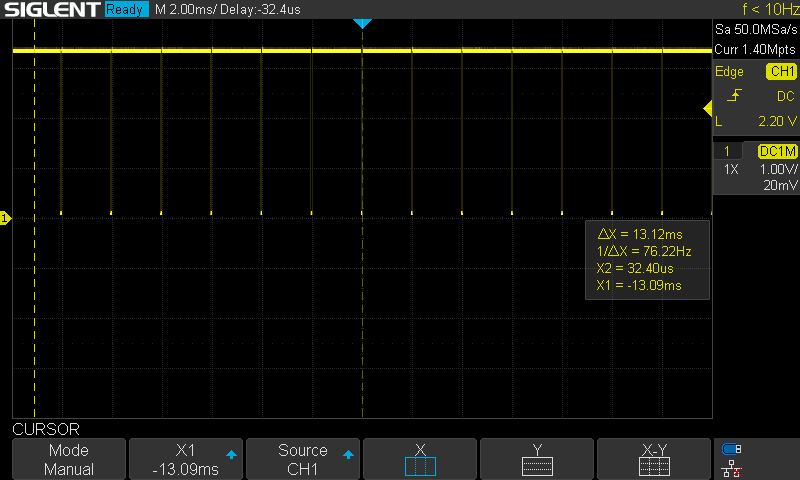Click the 1.00V/ vertical scale value
800x480 pixels.
(x=778, y=169)
